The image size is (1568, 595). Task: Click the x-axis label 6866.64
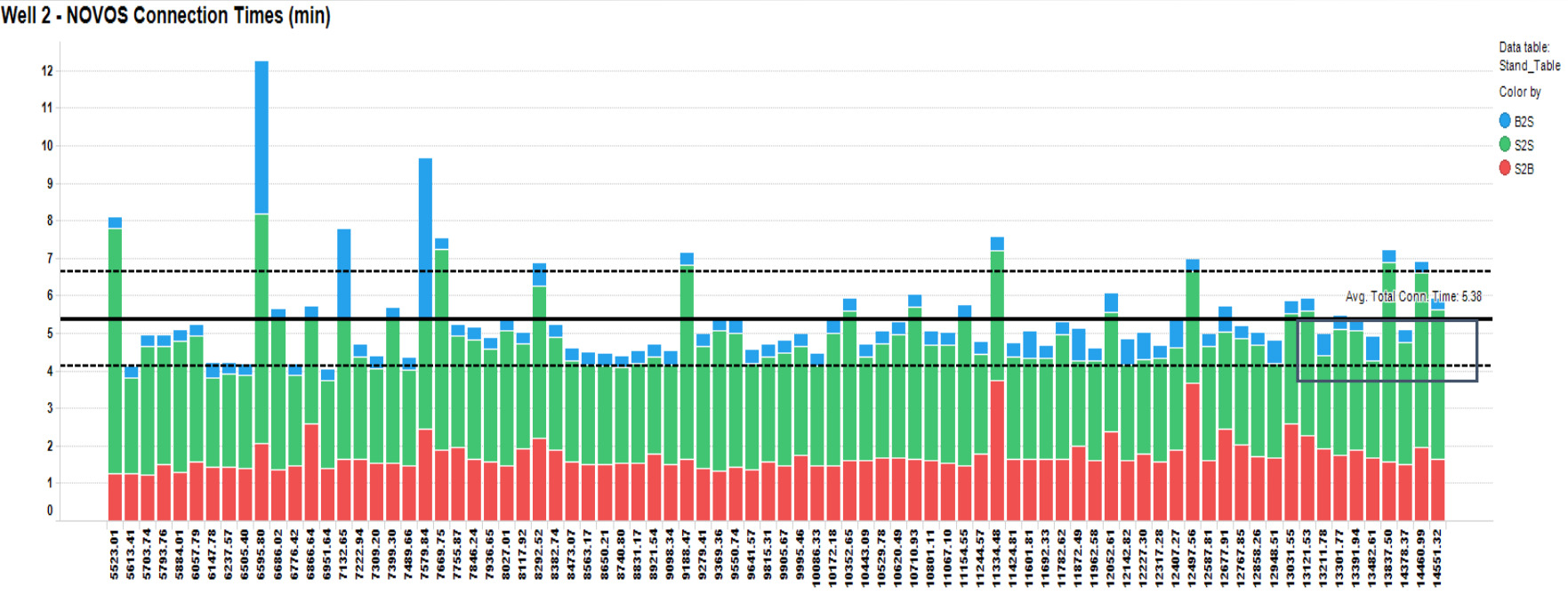pos(310,555)
